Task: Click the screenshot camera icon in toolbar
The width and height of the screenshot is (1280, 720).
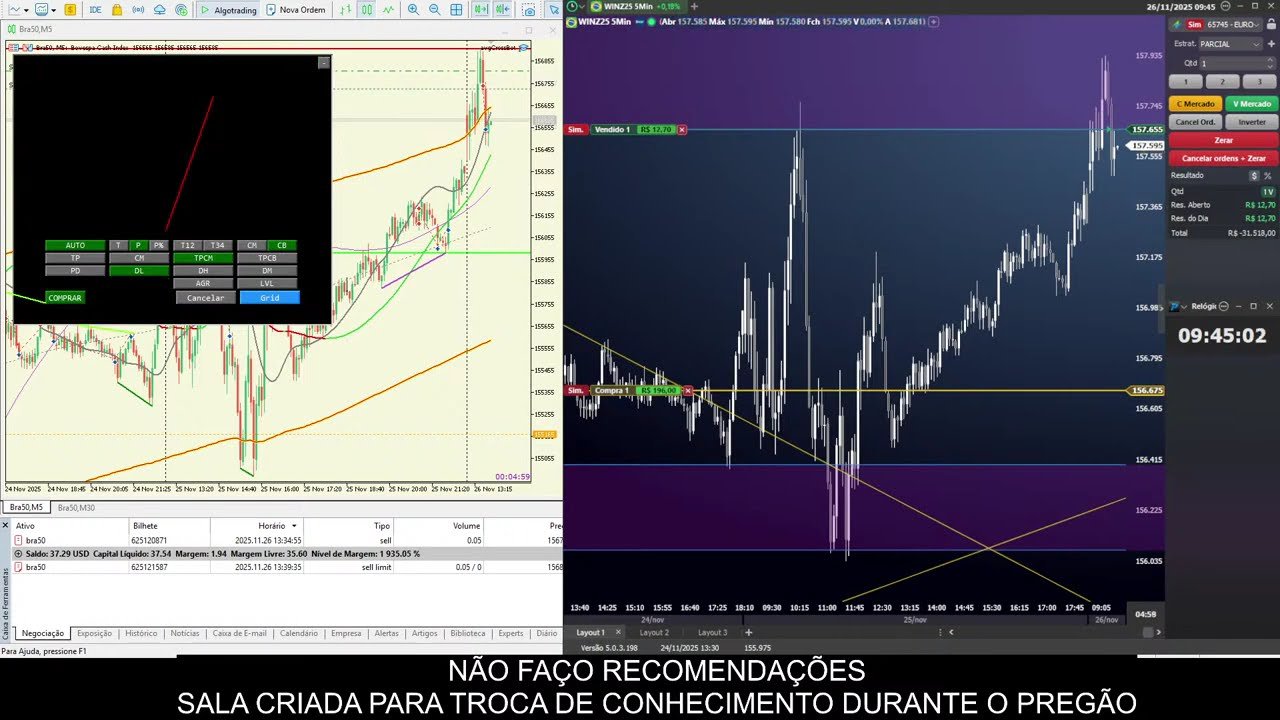Action: coord(529,9)
